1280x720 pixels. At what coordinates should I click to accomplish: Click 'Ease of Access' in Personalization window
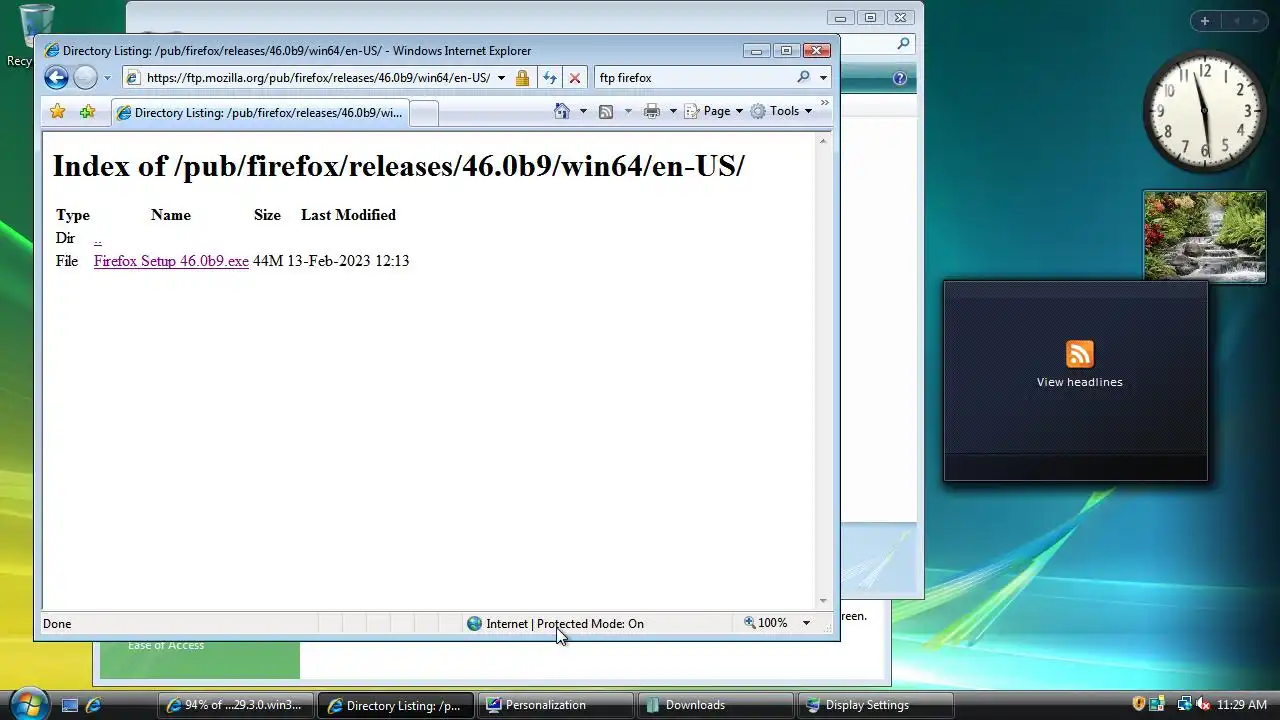166,646
